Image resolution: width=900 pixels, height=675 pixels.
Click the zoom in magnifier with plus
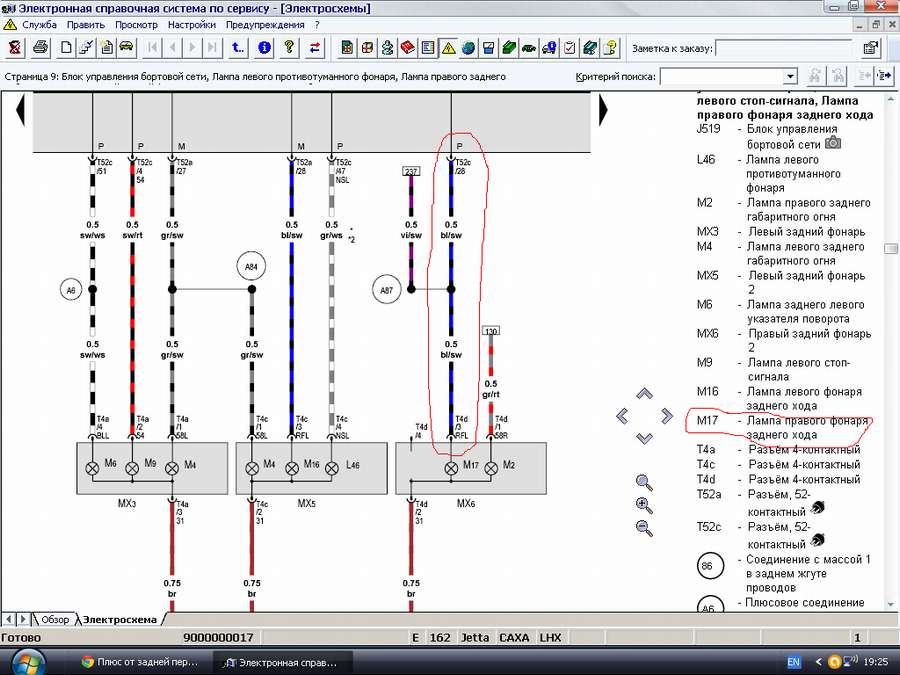[x=644, y=505]
